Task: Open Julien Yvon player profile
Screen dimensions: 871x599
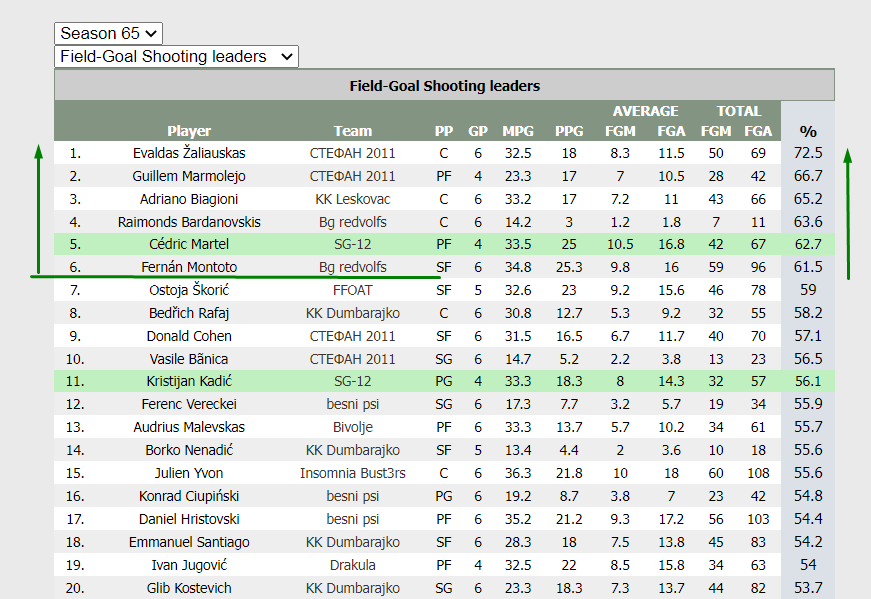Action: click(189, 473)
